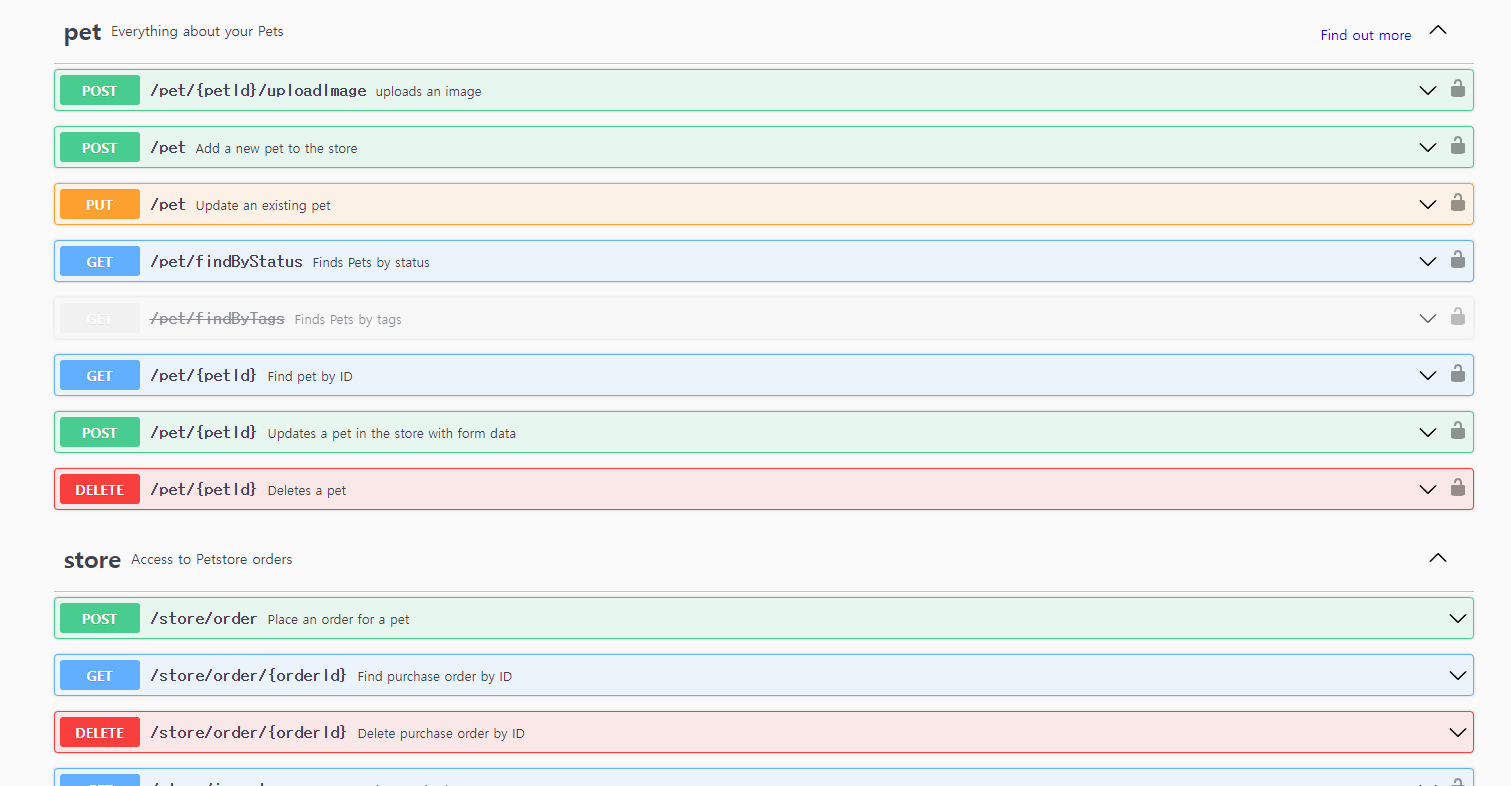Collapse the store section
1511x786 pixels.
(1437, 558)
